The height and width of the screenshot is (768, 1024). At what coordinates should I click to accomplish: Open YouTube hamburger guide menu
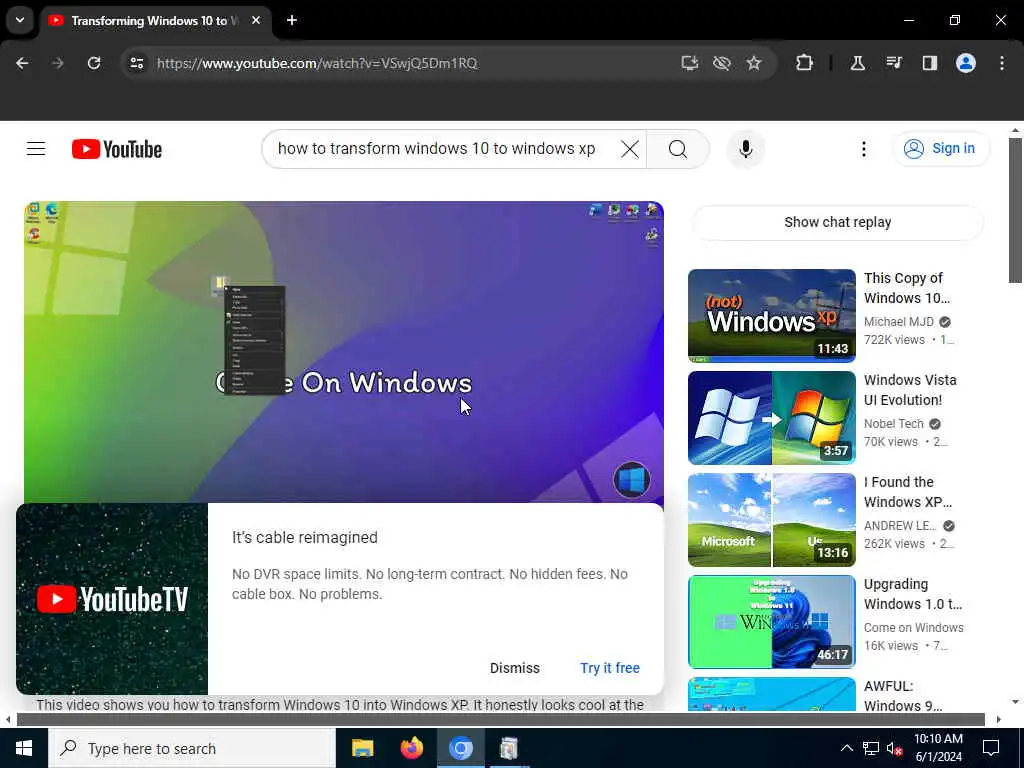[36, 149]
